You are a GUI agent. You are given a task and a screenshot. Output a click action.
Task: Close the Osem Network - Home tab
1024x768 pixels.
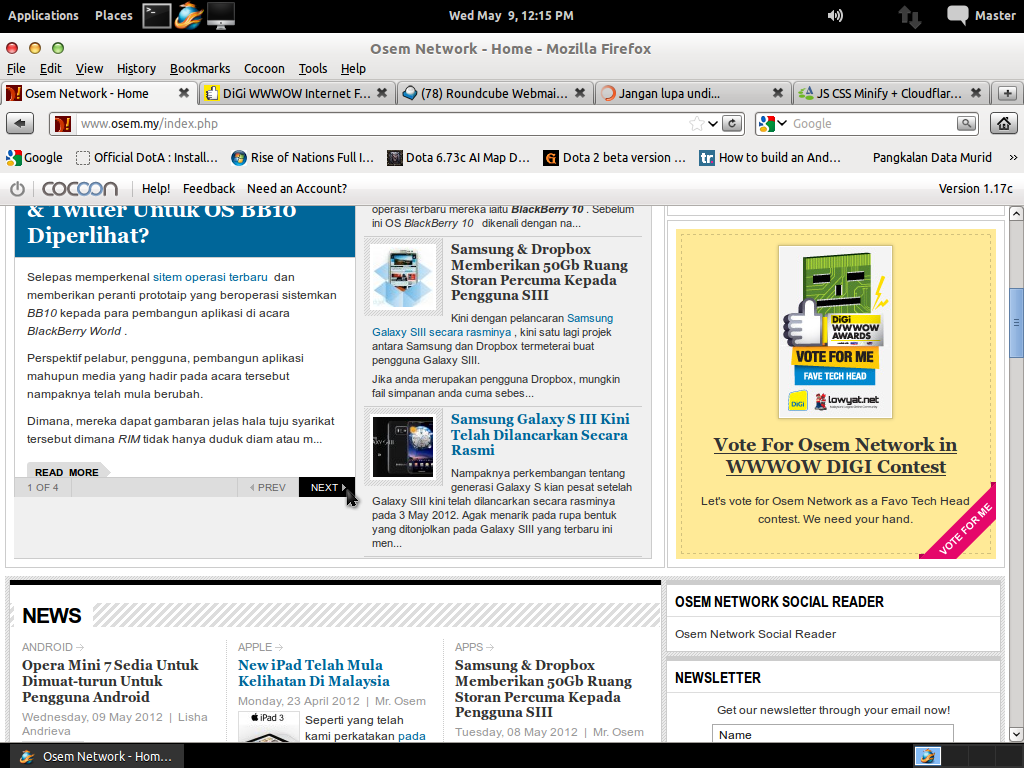point(184,93)
